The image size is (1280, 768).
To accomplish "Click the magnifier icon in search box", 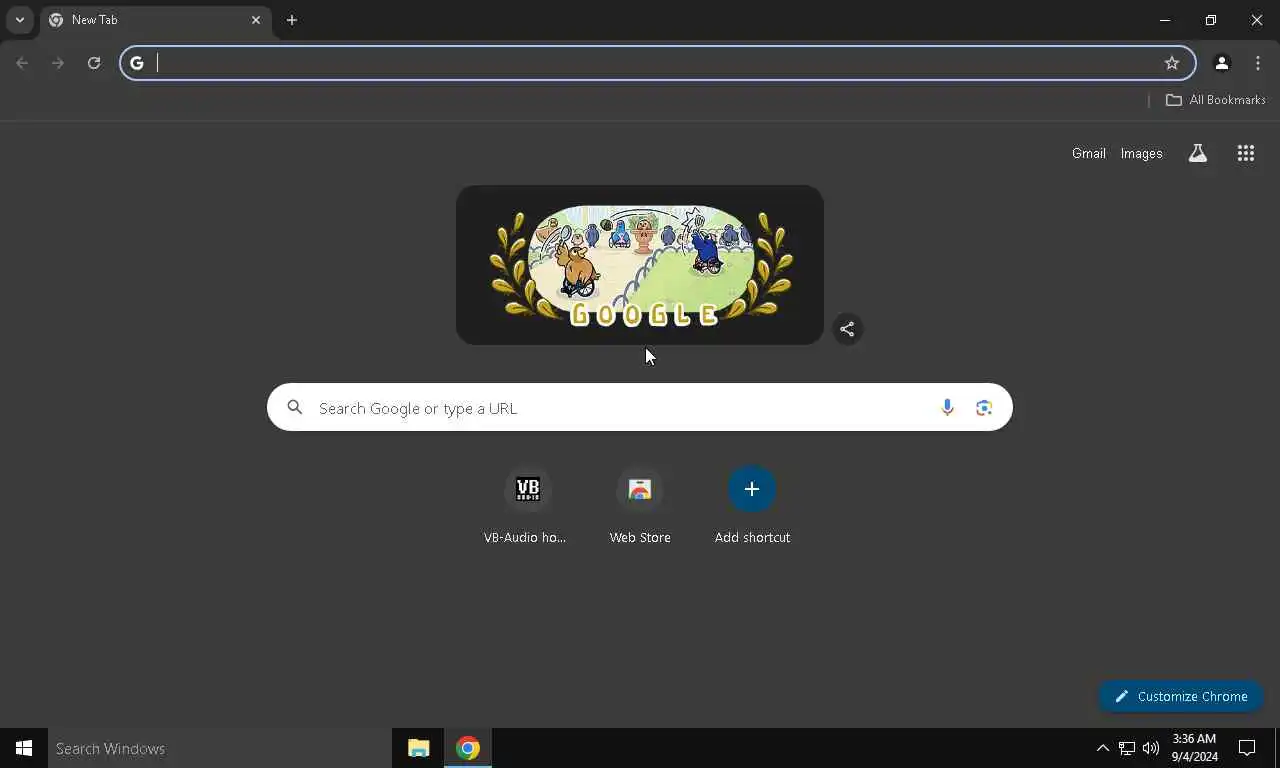I will tap(294, 407).
